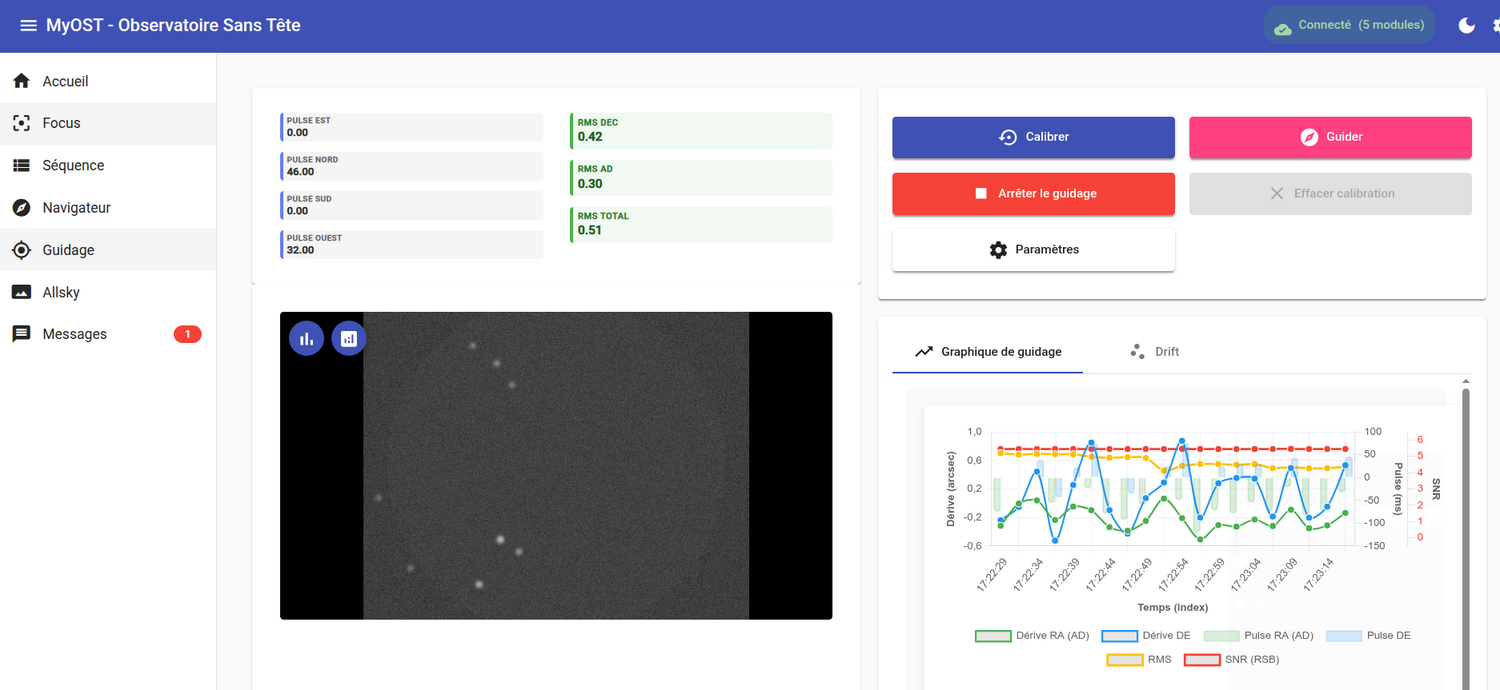Start guiding with Guider button
The height and width of the screenshot is (690, 1500).
pos(1330,137)
